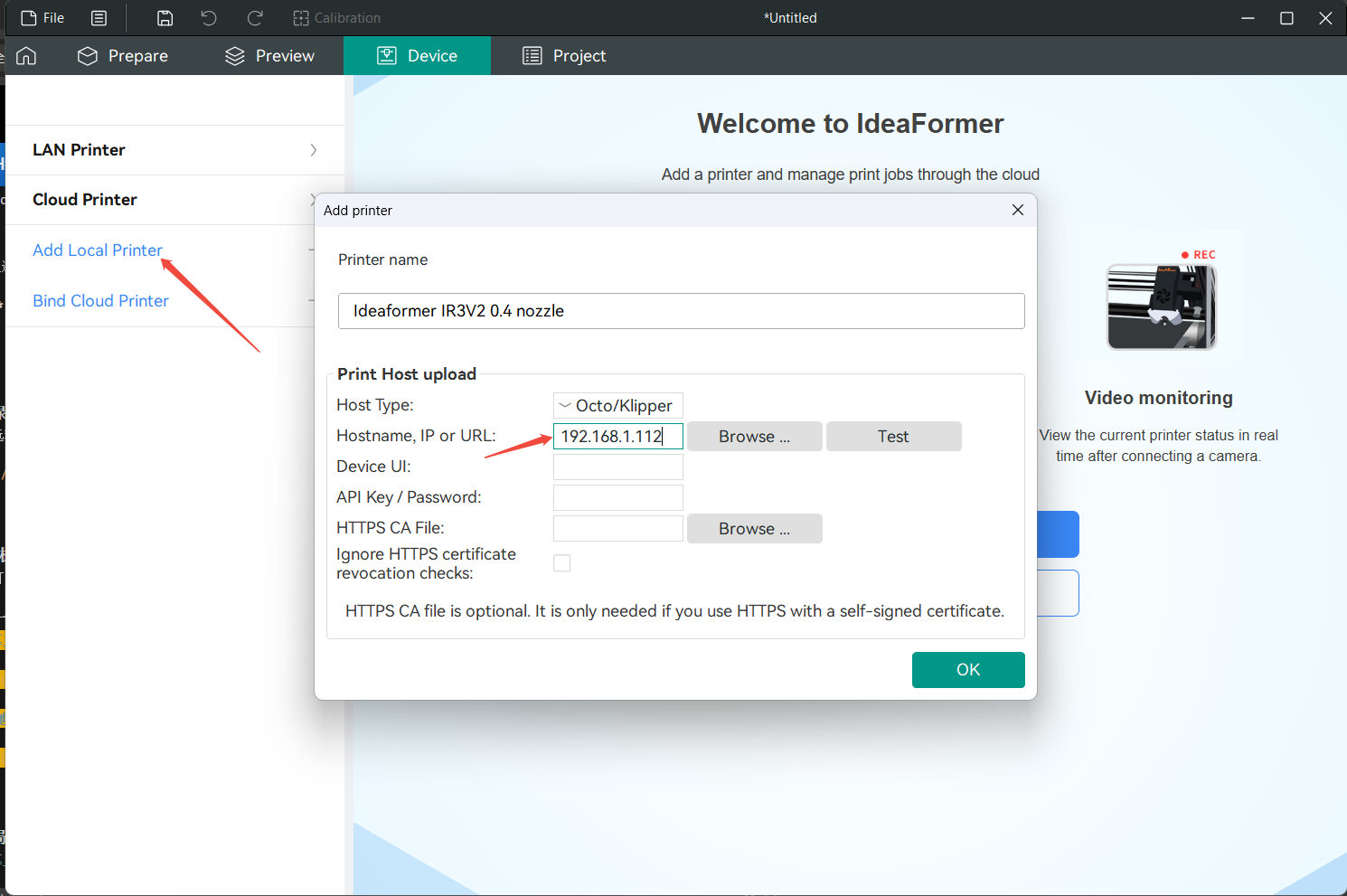Image resolution: width=1347 pixels, height=896 pixels.
Task: Click the Printer name text field
Action: [681, 311]
